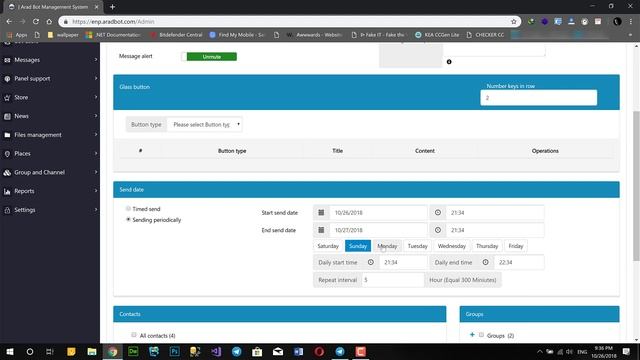The height and width of the screenshot is (360, 640).
Task: Open the CHECKER CC bookmark
Action: [x=485, y=35]
